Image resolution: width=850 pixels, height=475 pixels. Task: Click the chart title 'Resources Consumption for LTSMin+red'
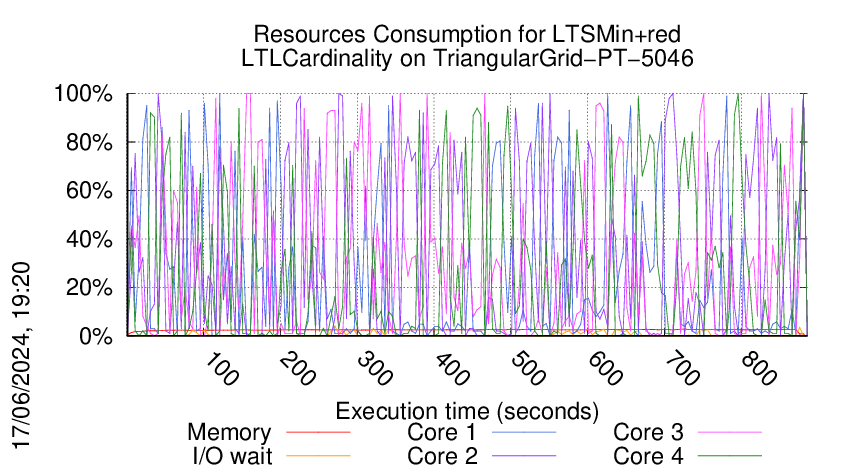[x=467, y=34]
